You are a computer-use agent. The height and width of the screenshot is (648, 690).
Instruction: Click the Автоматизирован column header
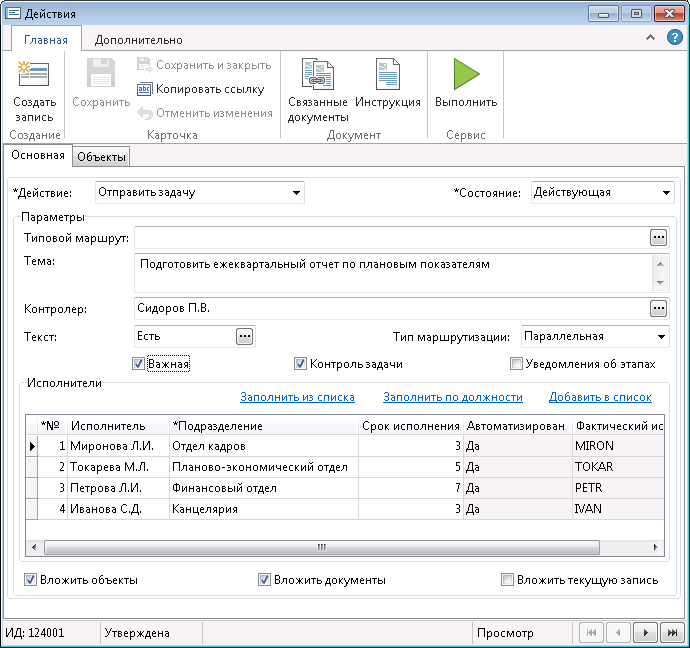point(518,426)
